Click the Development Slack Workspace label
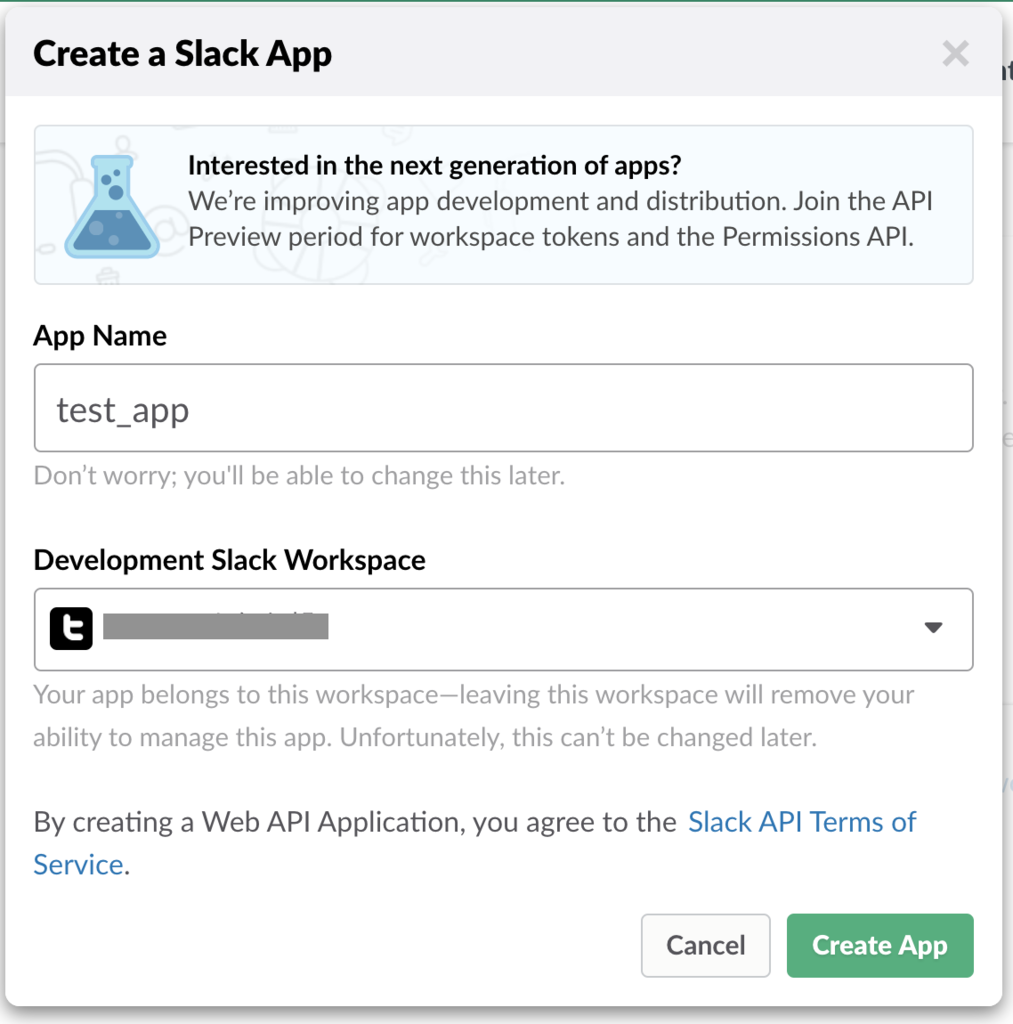Image resolution: width=1013 pixels, height=1024 pixels. pyautogui.click(x=229, y=560)
